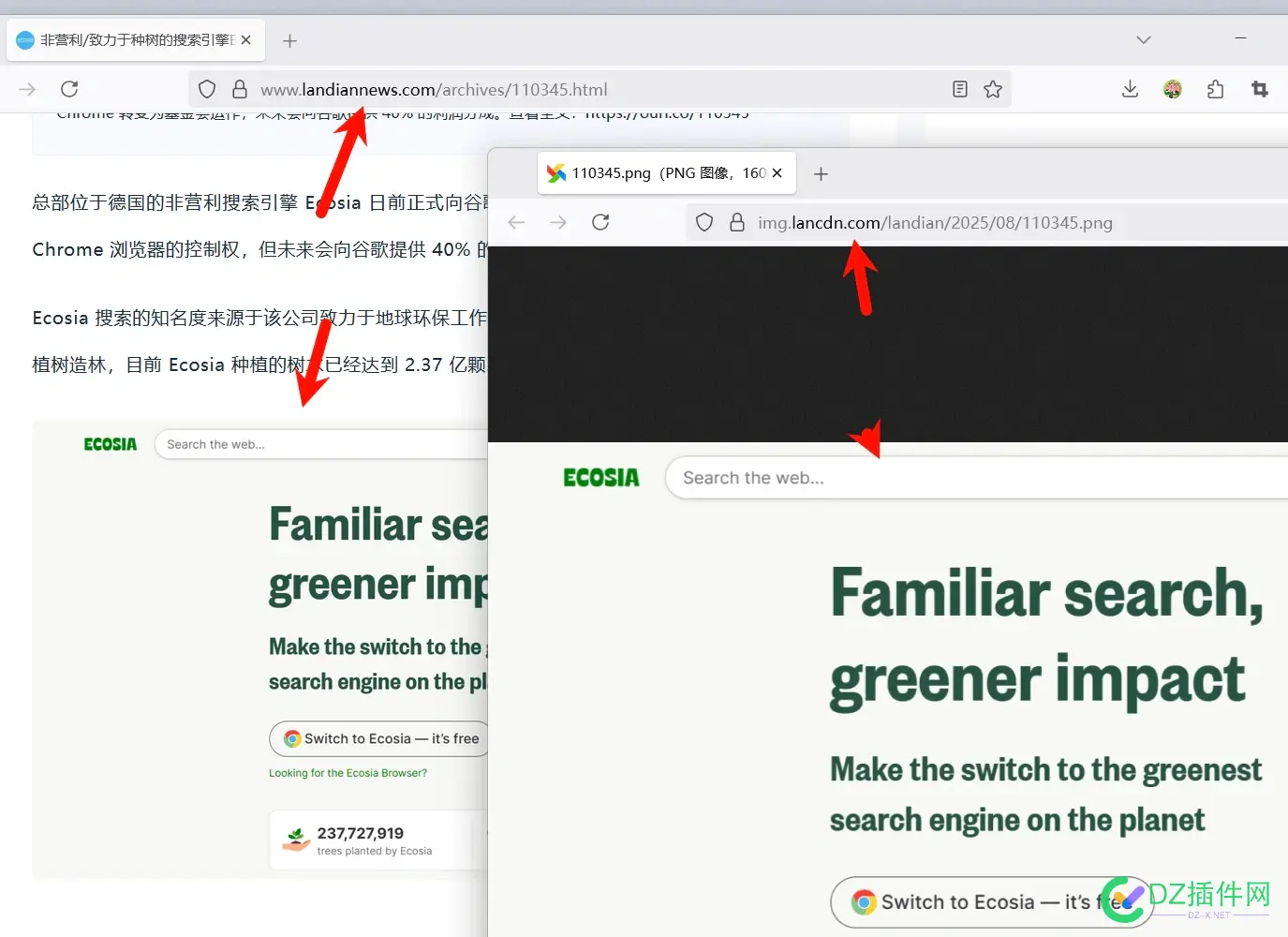Image resolution: width=1288 pixels, height=937 pixels.
Task: Open the downloads toolbar icon
Action: [1130, 89]
